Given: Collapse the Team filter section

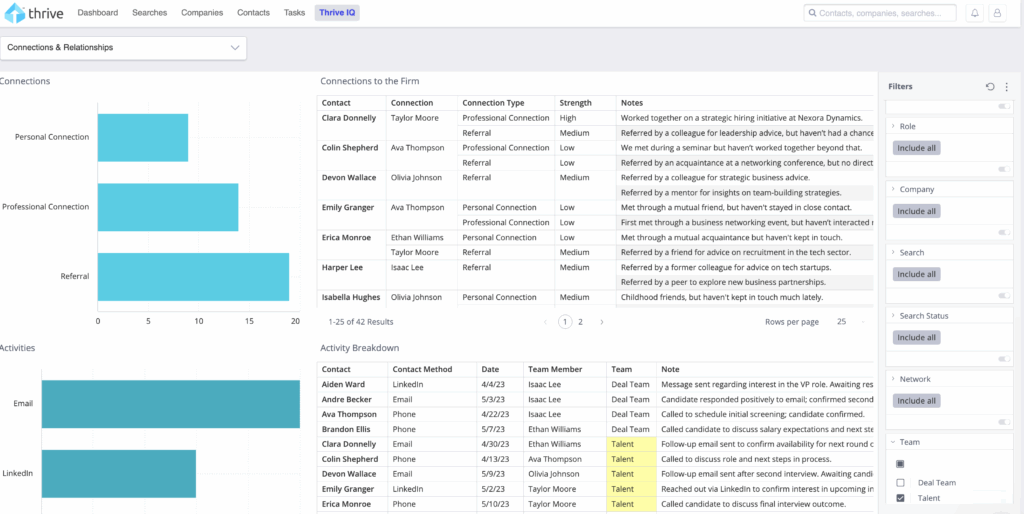Looking at the screenshot, I should click(892, 442).
